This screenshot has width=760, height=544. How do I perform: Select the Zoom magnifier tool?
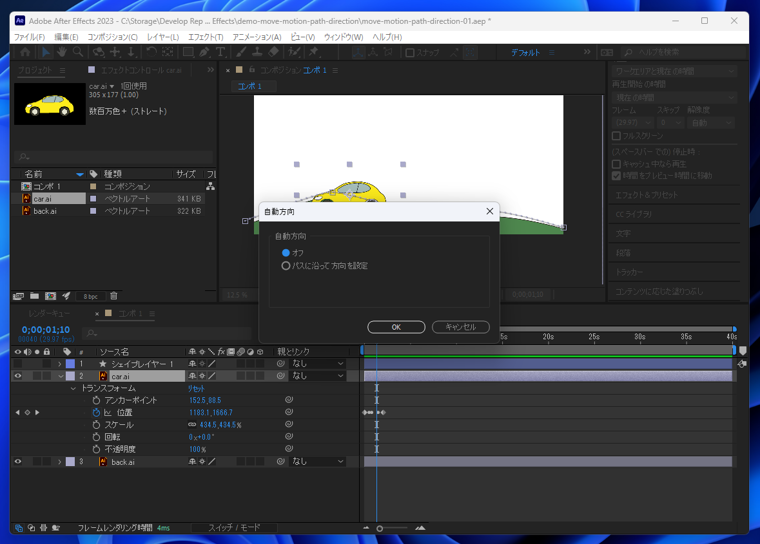coord(78,52)
